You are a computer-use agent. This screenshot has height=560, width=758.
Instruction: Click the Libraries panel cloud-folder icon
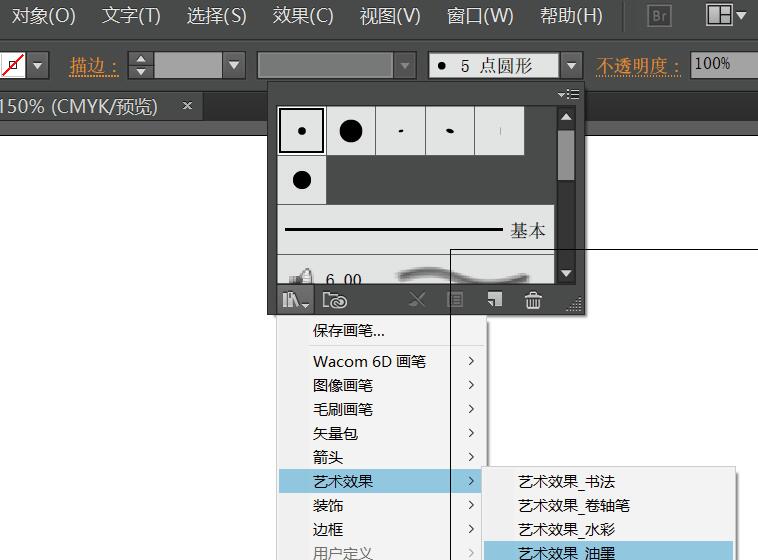coord(335,300)
